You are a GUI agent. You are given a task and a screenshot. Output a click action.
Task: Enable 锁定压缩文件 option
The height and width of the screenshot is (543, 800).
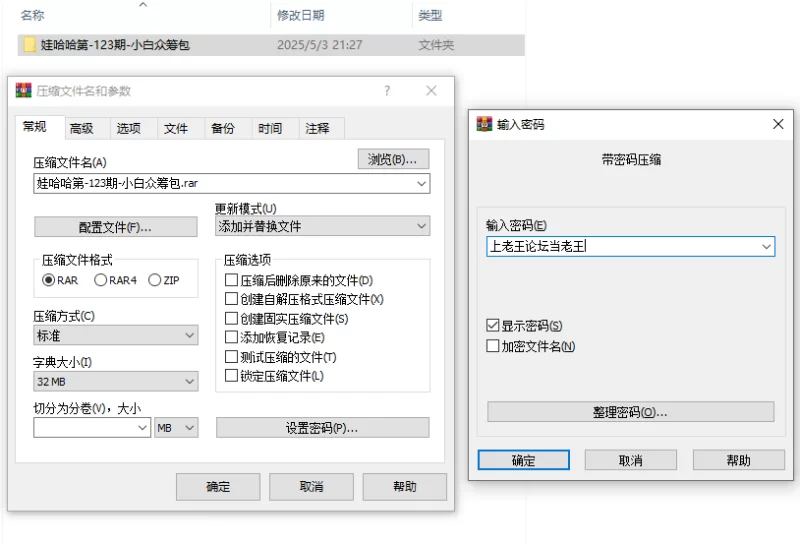[231, 376]
